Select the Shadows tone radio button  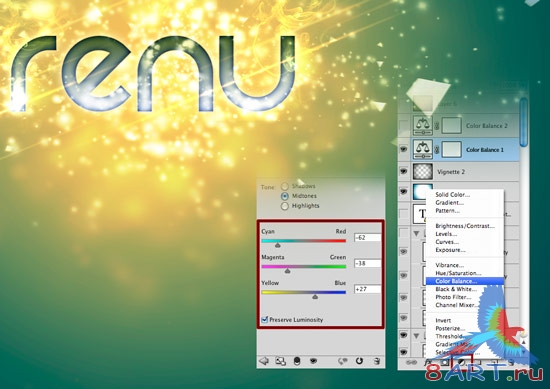tap(285, 186)
